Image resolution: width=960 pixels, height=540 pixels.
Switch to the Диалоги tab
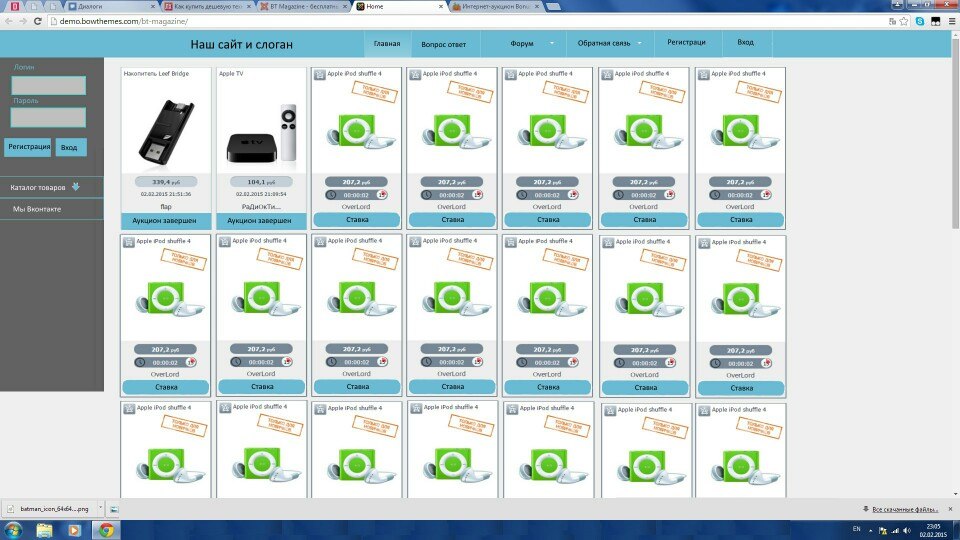(x=110, y=6)
